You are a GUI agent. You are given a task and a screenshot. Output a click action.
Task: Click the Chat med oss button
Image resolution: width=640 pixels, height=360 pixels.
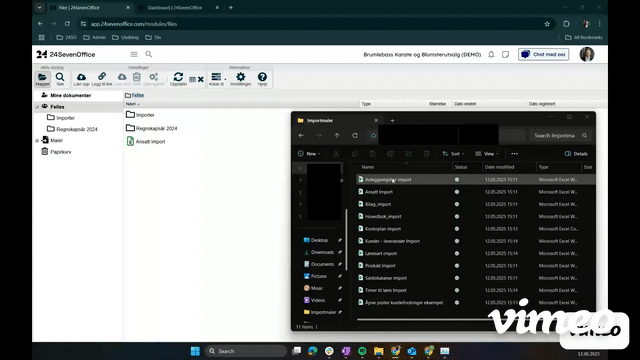[x=543, y=54]
